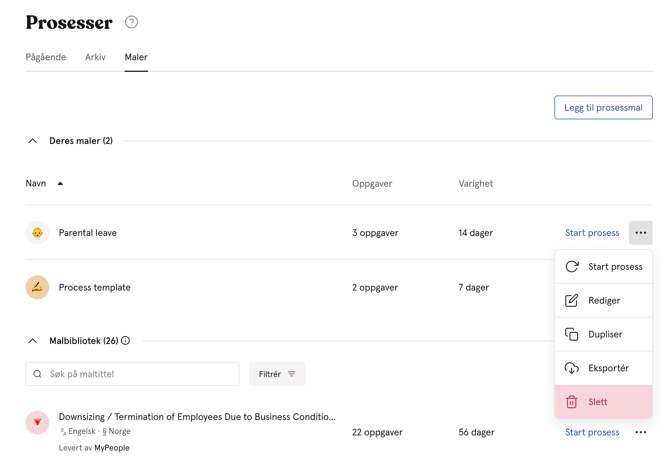Click the Malbibliotek (26) heading
The image size is (670, 463).
point(84,341)
